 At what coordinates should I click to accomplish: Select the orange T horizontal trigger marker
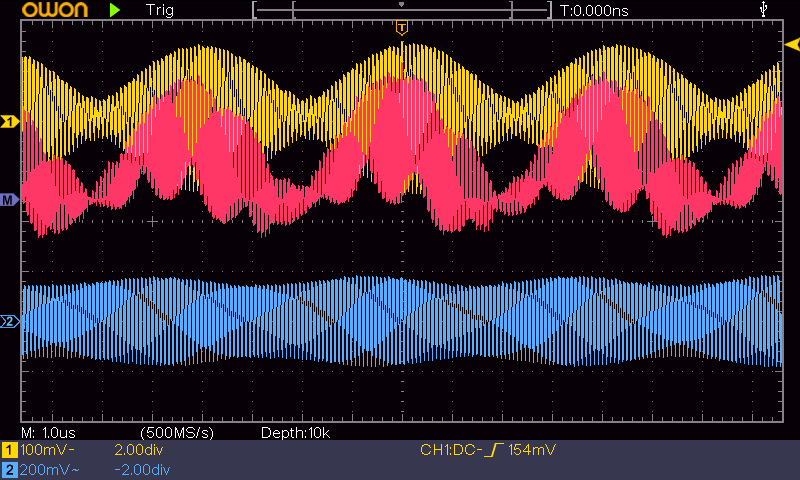tap(401, 27)
